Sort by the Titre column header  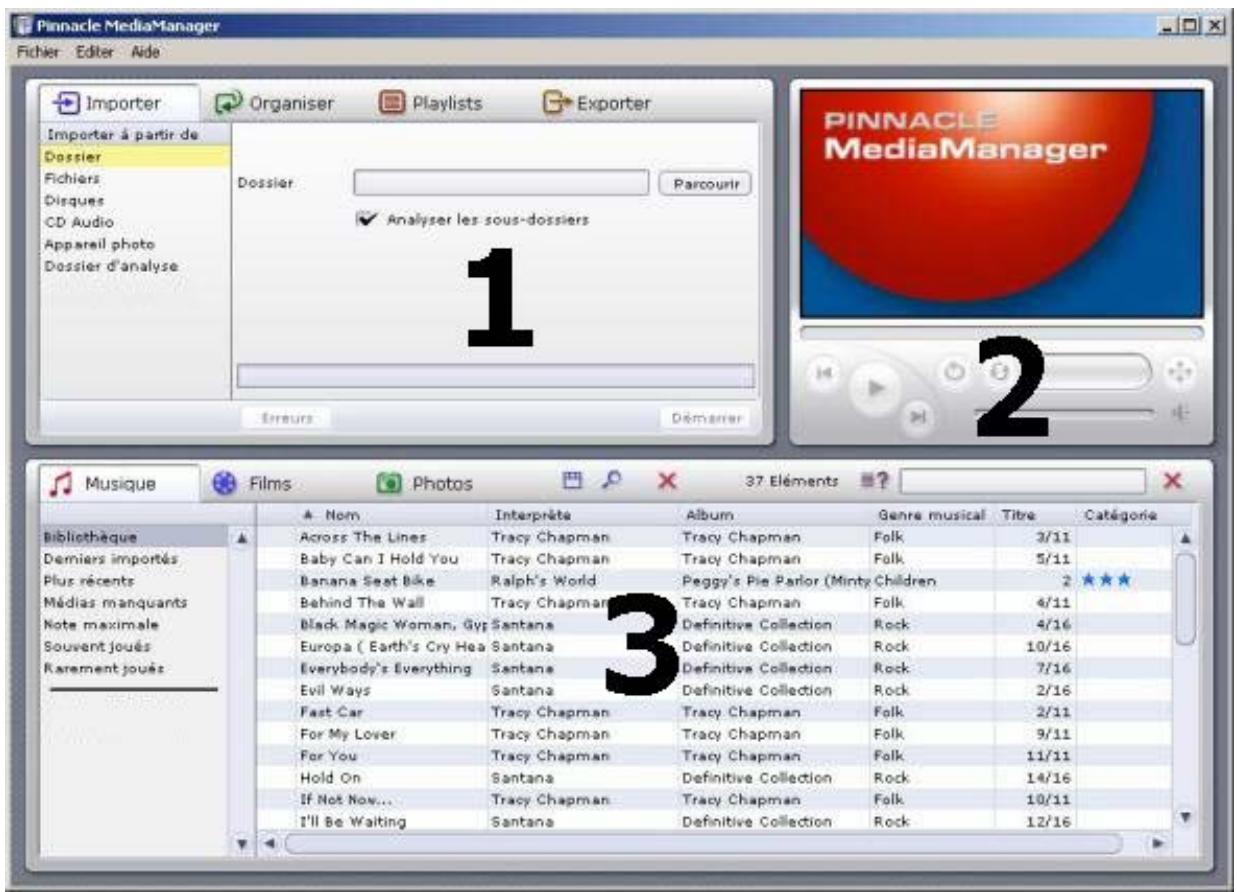pos(1036,515)
